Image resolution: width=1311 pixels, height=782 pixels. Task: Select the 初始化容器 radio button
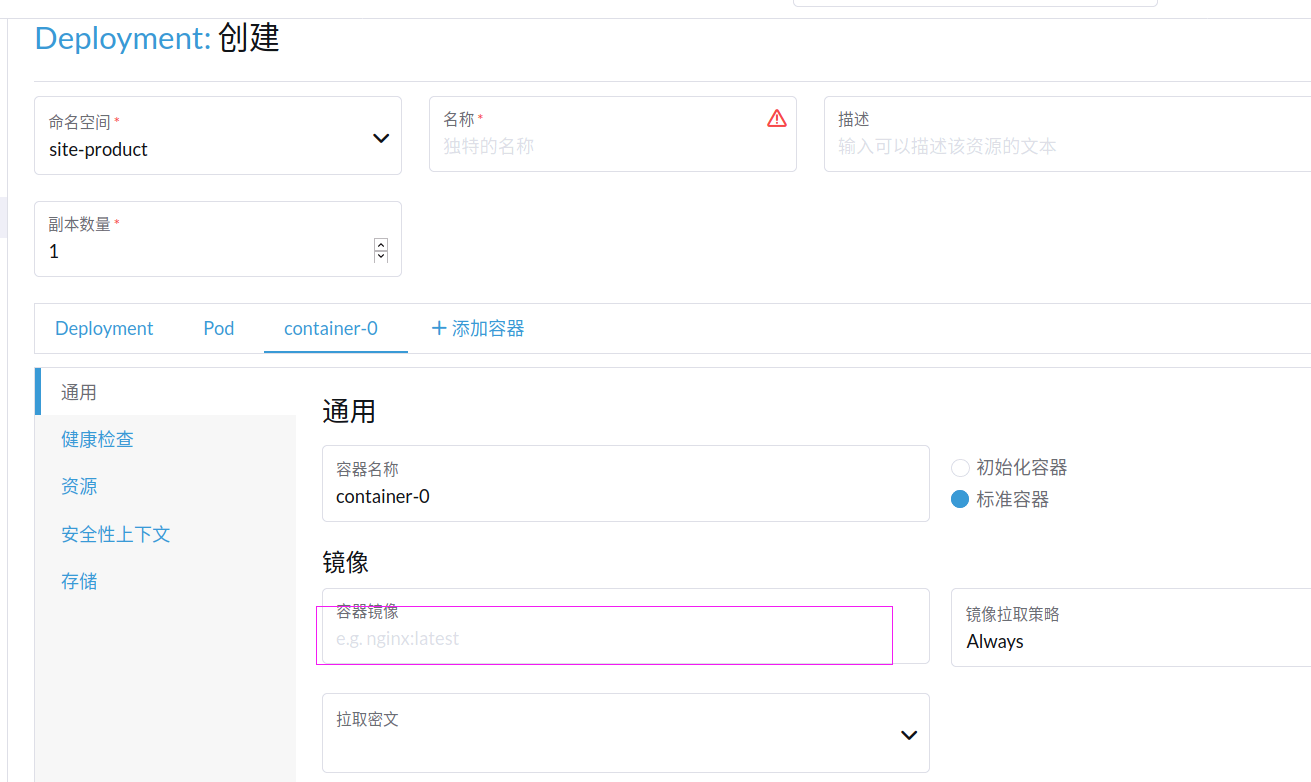point(960,467)
